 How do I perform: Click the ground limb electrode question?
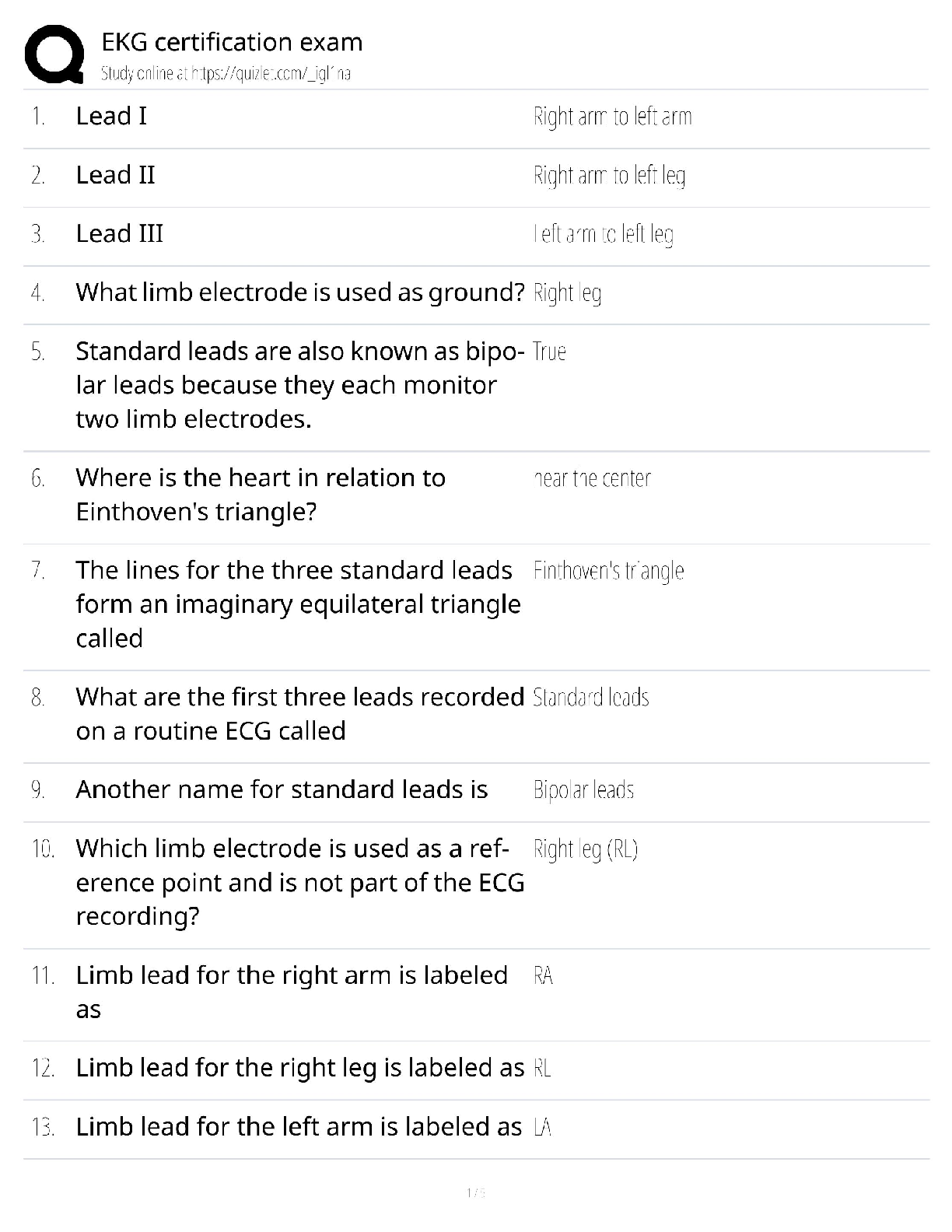[300, 292]
